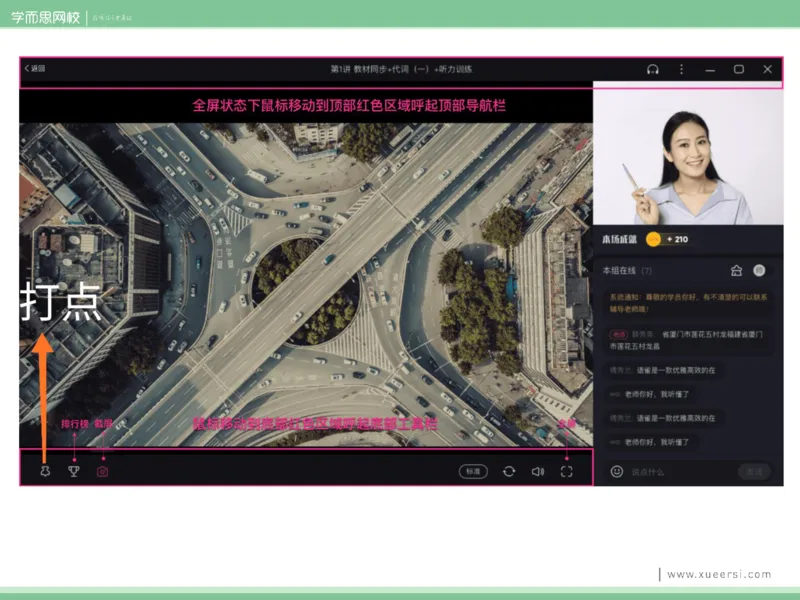Screen dimensions: 800x600
Task: Open the emoji picker in chat
Action: (x=617, y=471)
